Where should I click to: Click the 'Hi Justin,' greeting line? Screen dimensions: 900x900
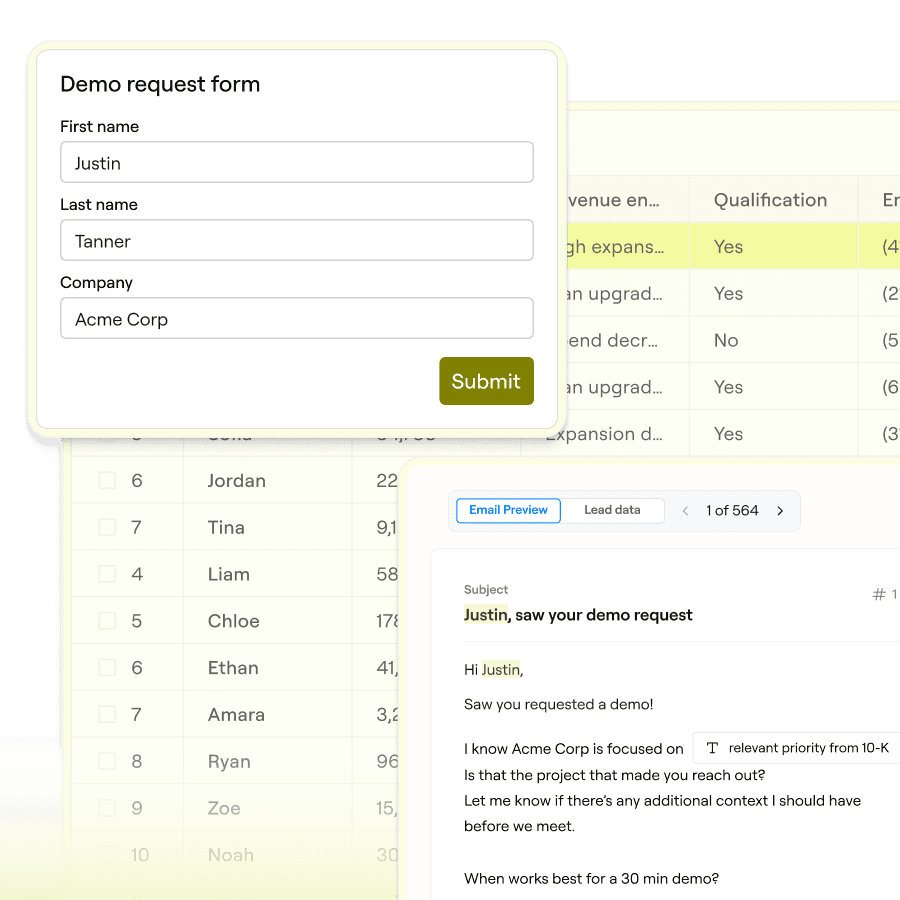point(494,669)
